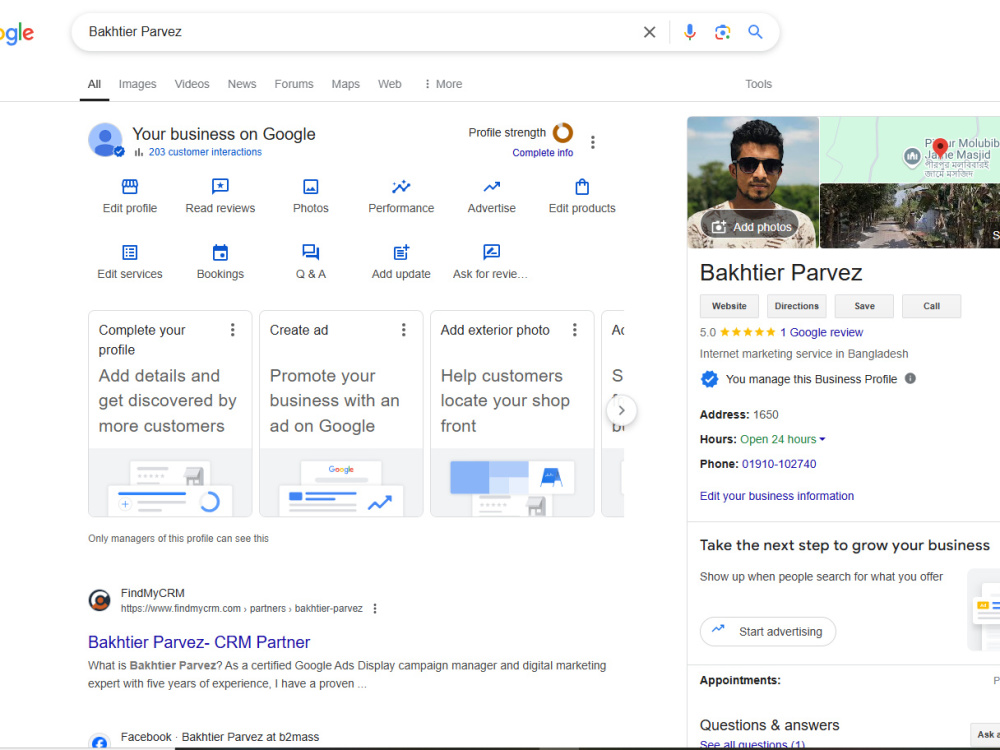
Task: Click the Facebook result favicon
Action: 99,742
